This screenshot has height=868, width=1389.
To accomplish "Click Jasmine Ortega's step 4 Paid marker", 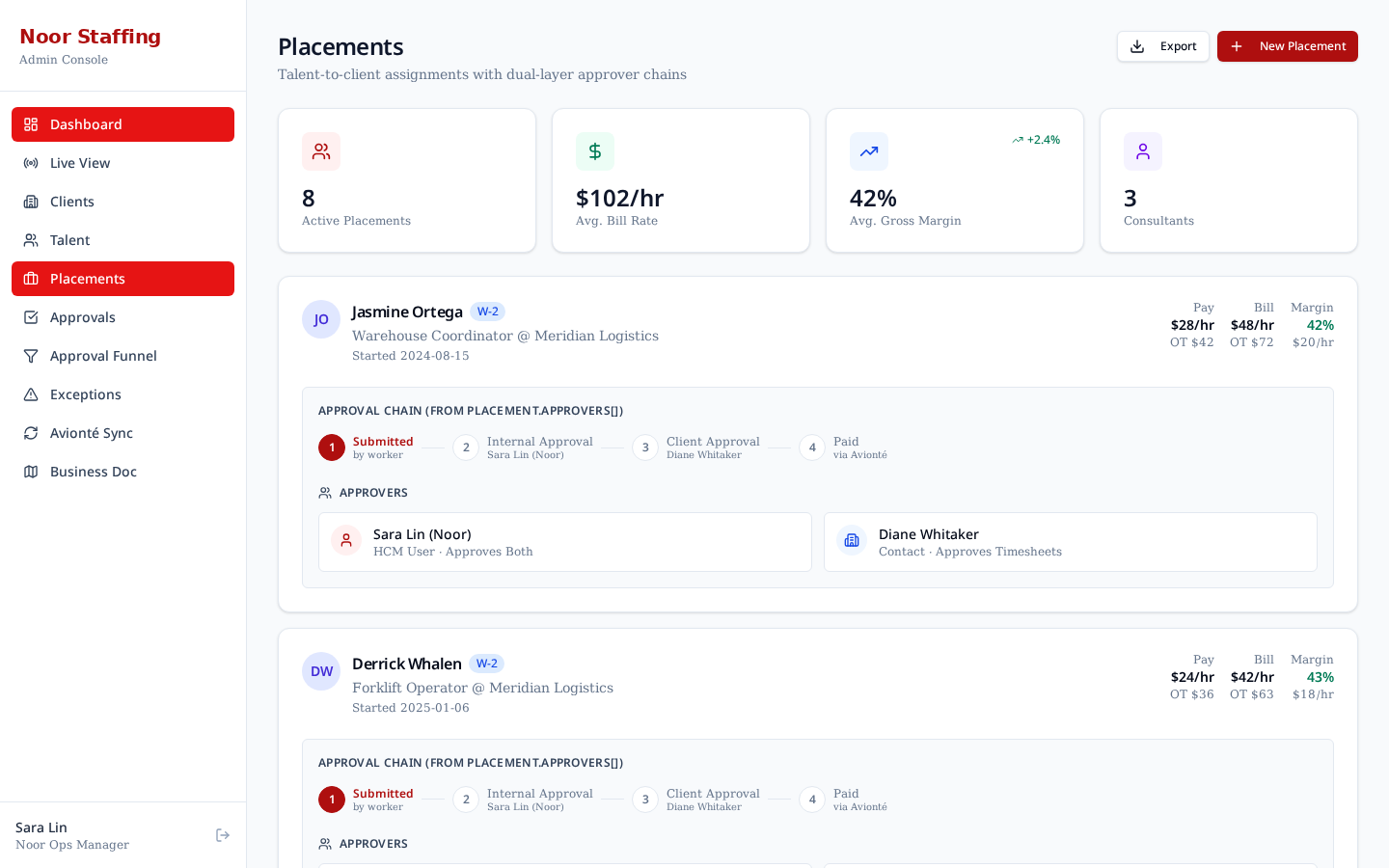I will click(812, 448).
